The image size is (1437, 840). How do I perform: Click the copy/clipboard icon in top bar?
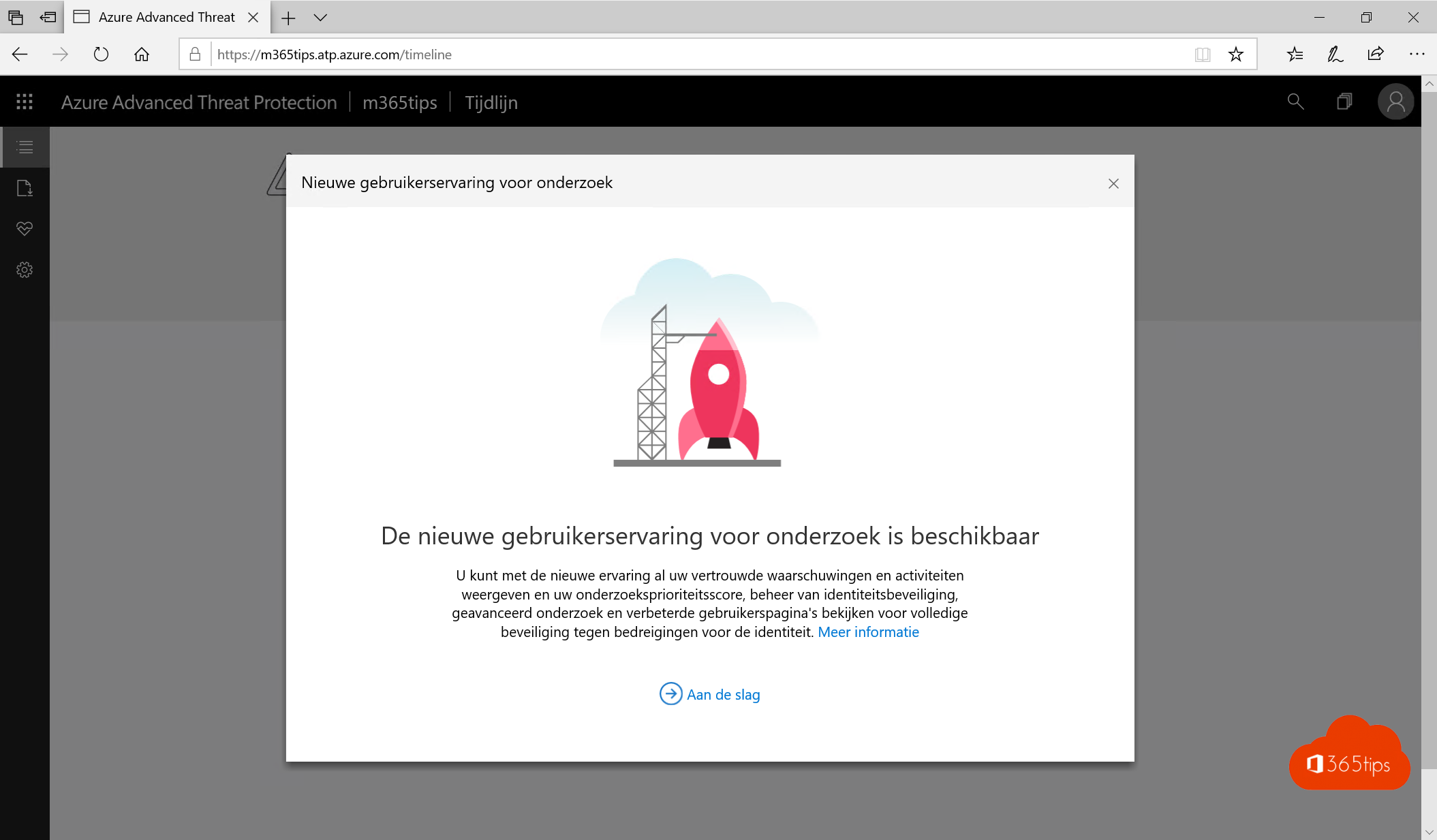pyautogui.click(x=1345, y=102)
